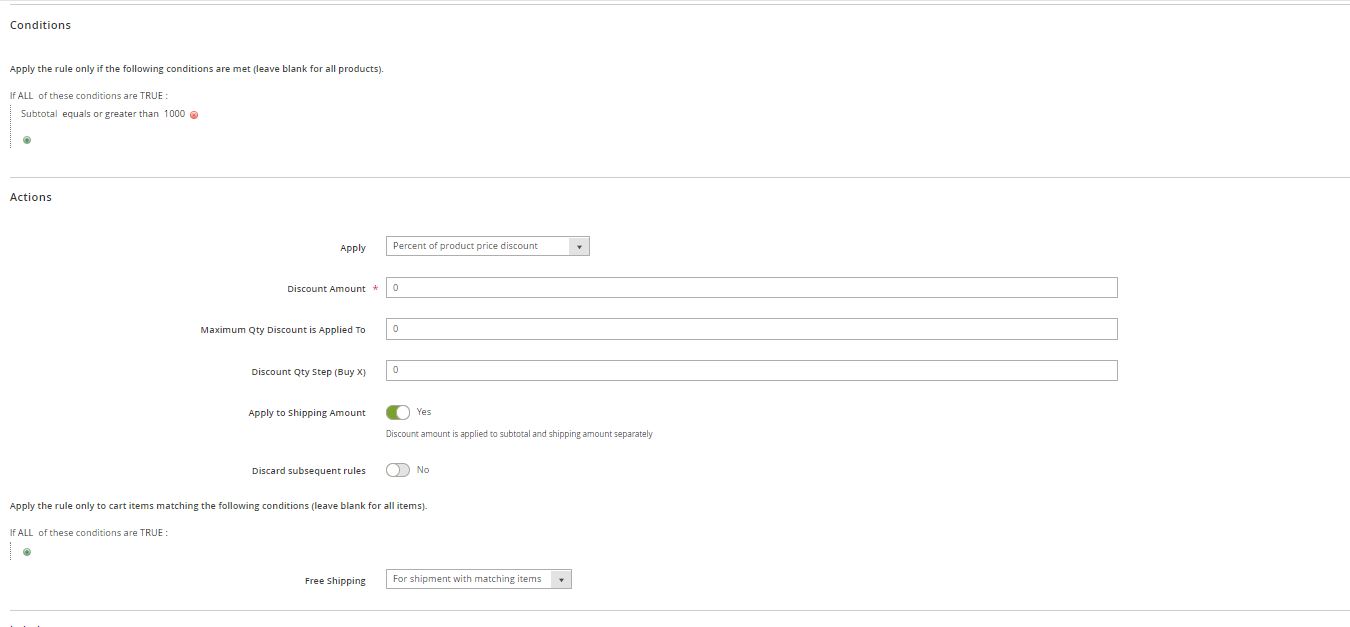Screen dimensions: 1350x627
Task: Collapse the Actions section header
Action: click(x=30, y=197)
